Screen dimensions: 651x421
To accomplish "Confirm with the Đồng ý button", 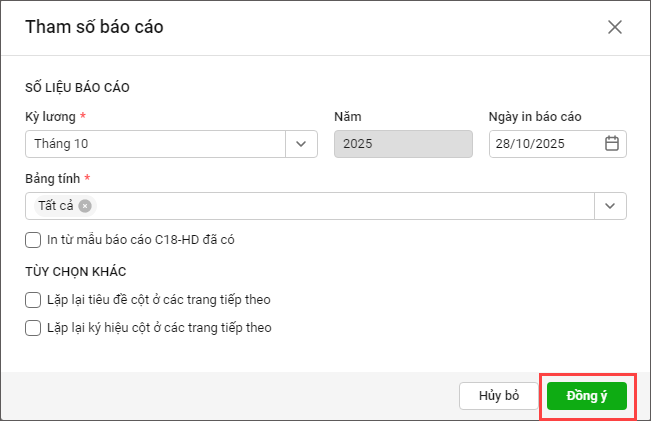I will coord(587,395).
